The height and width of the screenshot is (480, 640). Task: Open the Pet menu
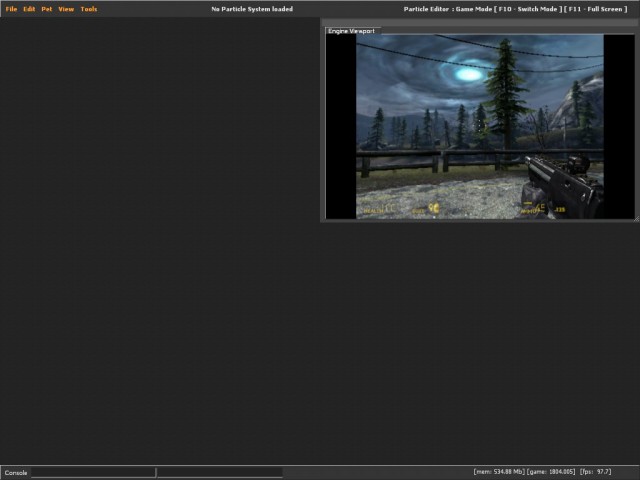pos(47,9)
